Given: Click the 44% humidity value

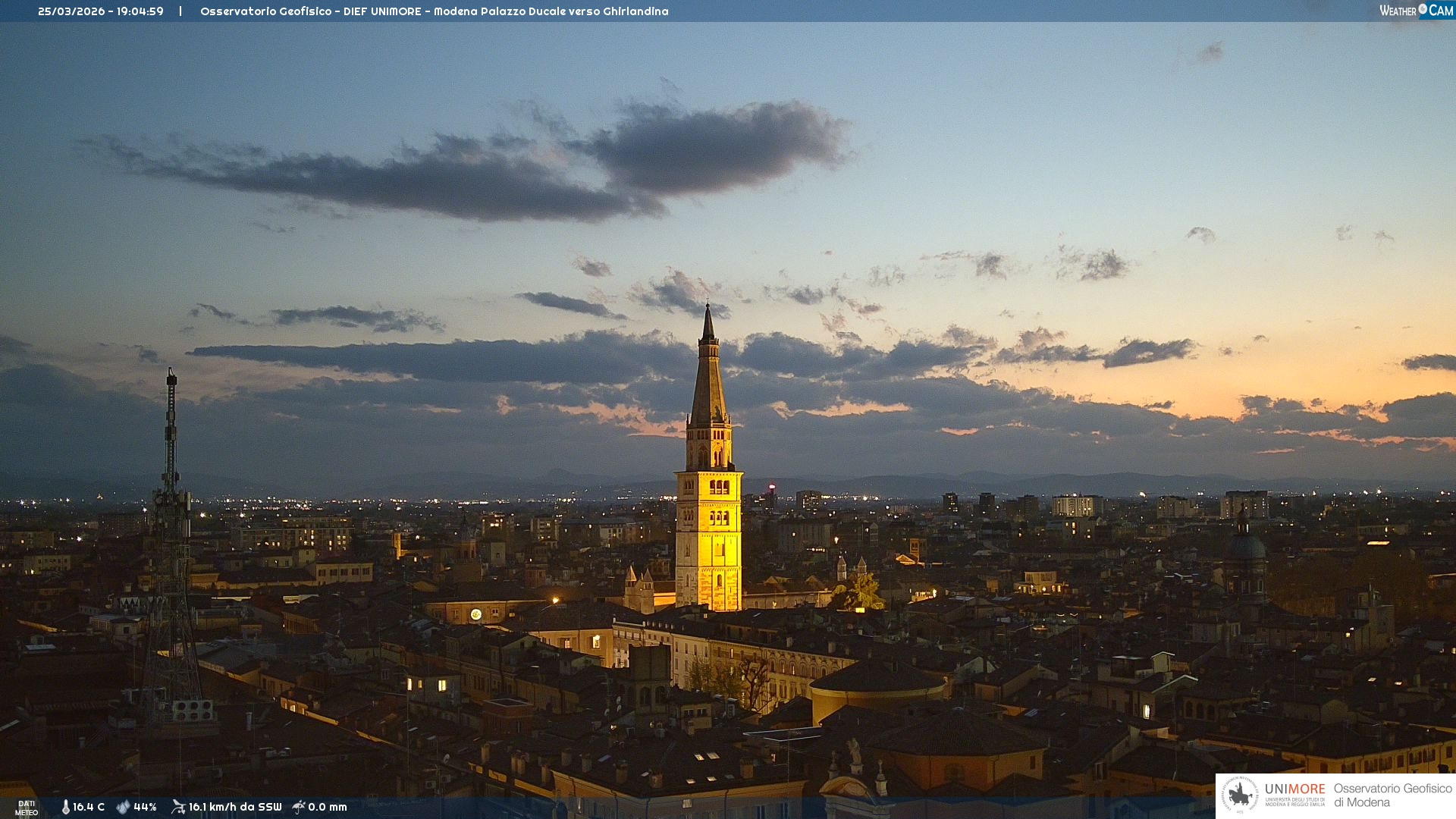Looking at the screenshot, I should pos(145,807).
